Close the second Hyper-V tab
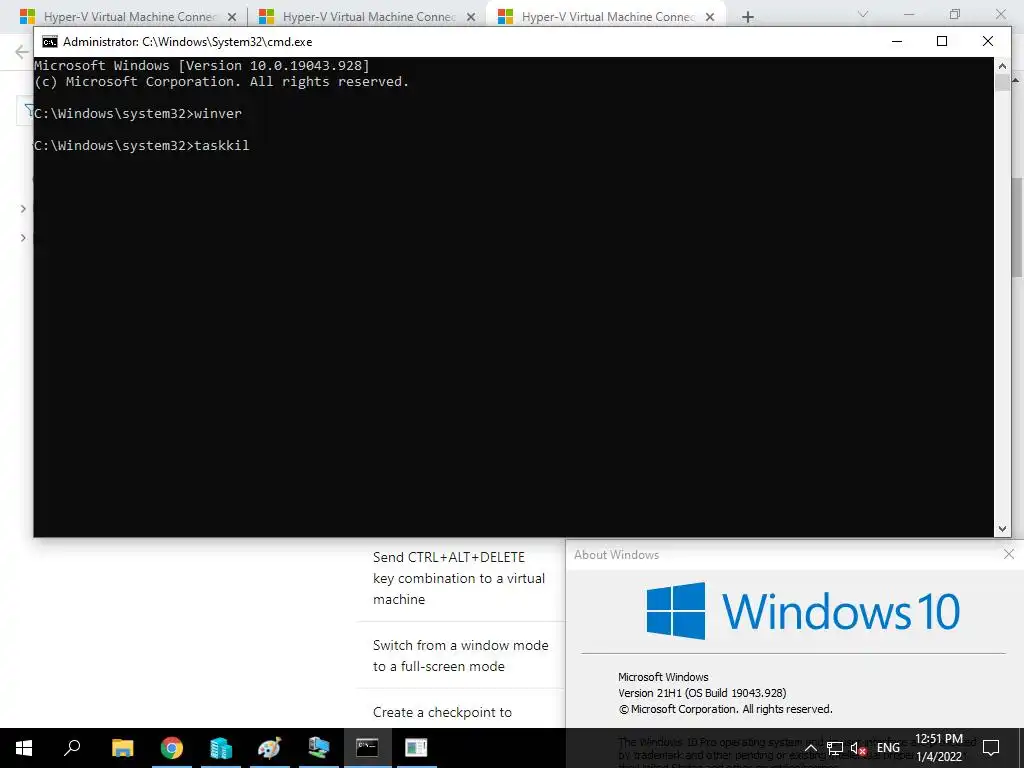 [471, 17]
